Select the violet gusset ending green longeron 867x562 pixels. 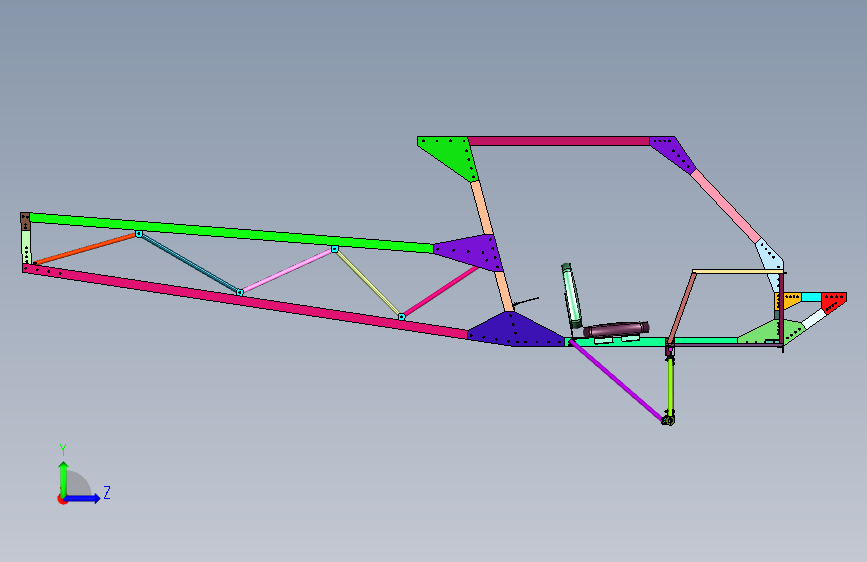[x=471, y=252]
